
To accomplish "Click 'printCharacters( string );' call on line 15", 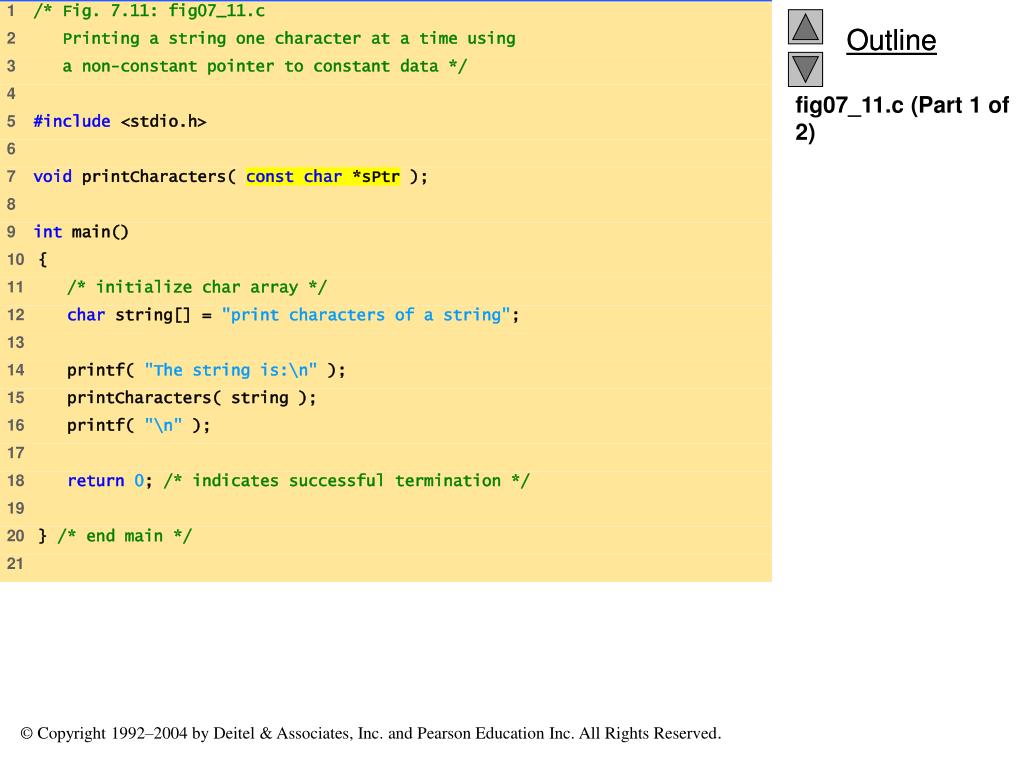I will pyautogui.click(x=191, y=398).
